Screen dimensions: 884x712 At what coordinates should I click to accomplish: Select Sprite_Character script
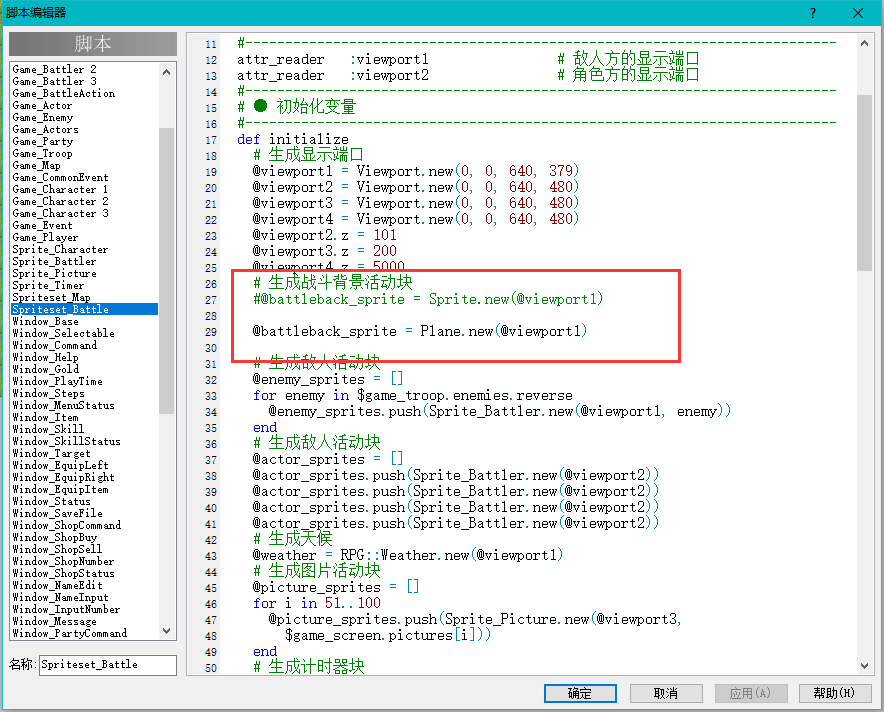[x=60, y=249]
